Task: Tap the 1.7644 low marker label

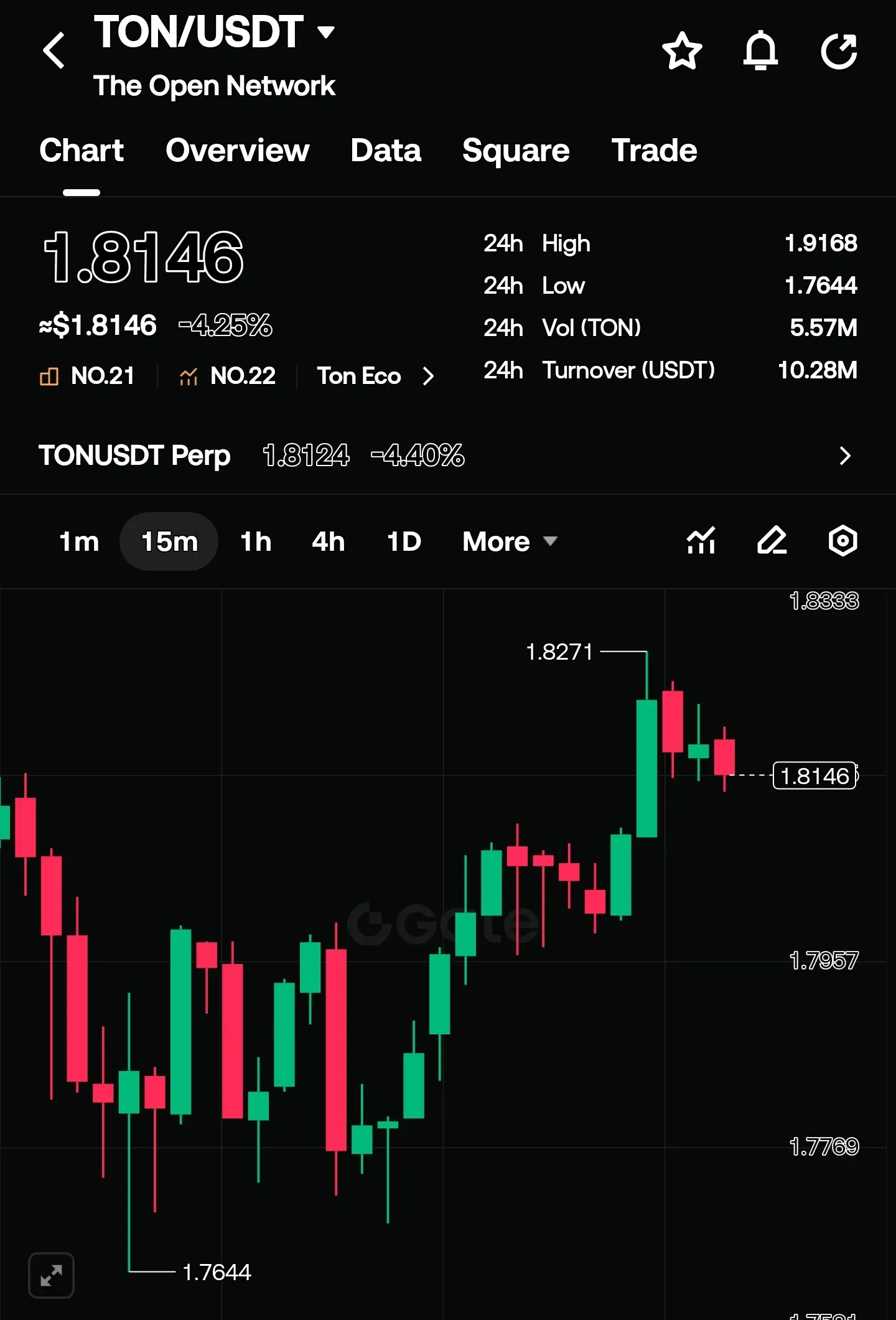Action: click(217, 1273)
